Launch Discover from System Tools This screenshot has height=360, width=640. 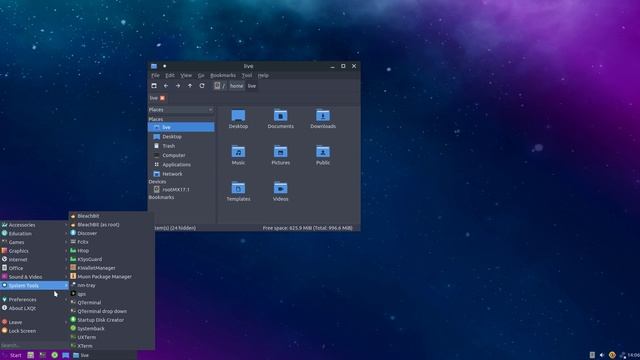click(x=111, y=233)
